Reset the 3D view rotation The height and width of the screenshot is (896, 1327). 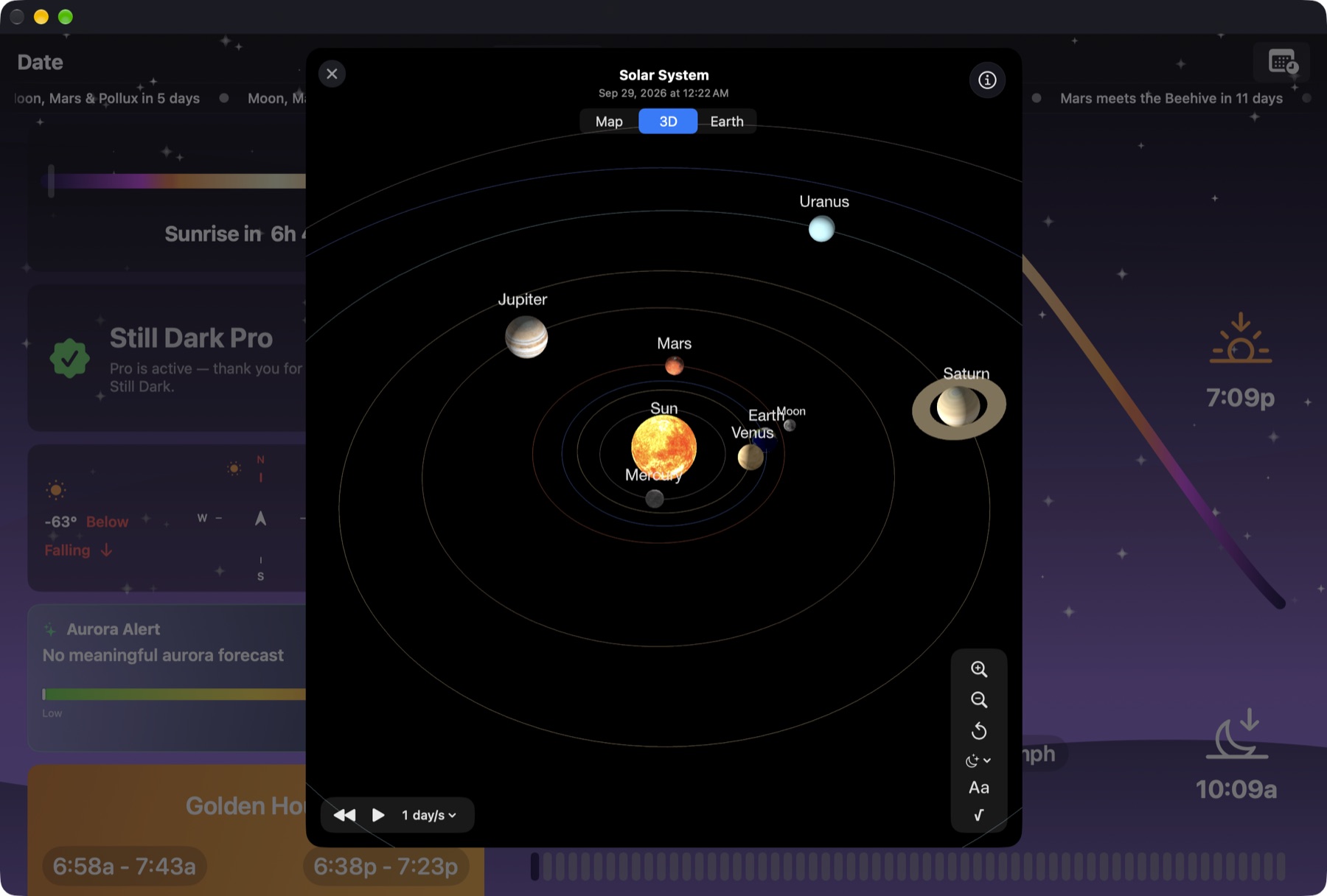(x=979, y=731)
